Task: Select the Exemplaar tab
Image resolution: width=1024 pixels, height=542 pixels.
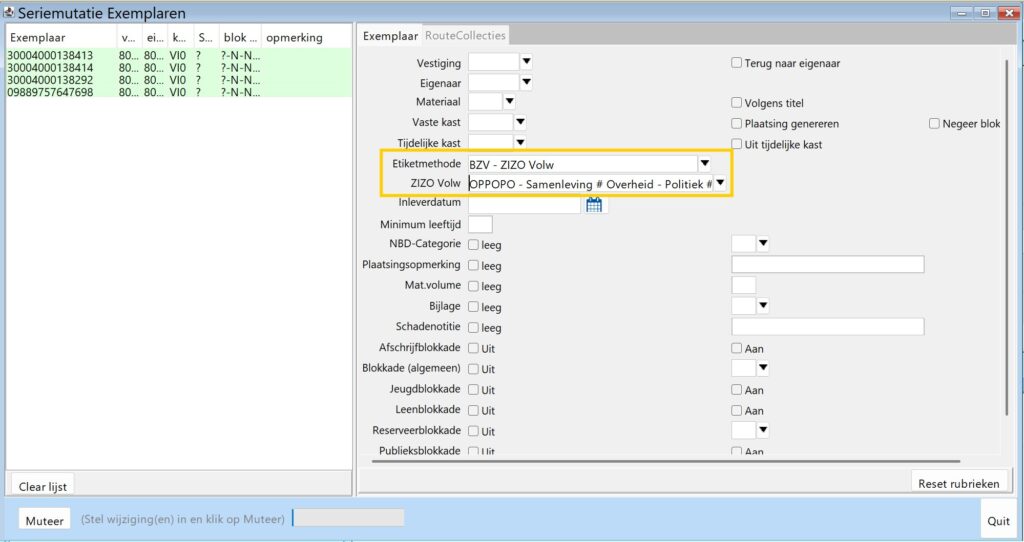Action: tap(390, 36)
